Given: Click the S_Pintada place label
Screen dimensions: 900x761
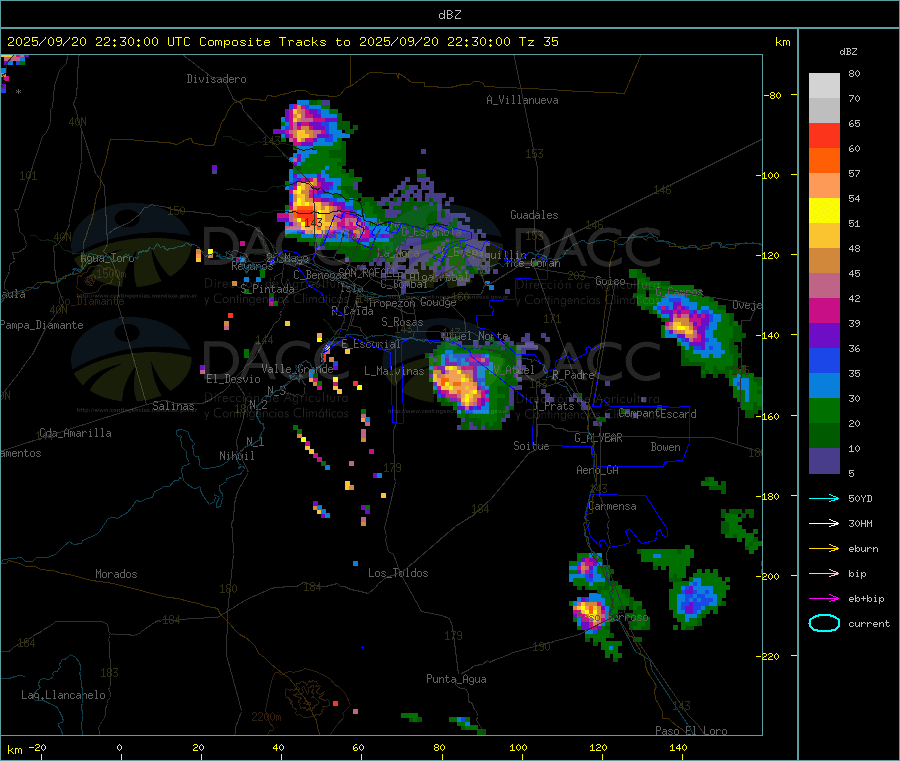Looking at the screenshot, I should pyautogui.click(x=267, y=289).
